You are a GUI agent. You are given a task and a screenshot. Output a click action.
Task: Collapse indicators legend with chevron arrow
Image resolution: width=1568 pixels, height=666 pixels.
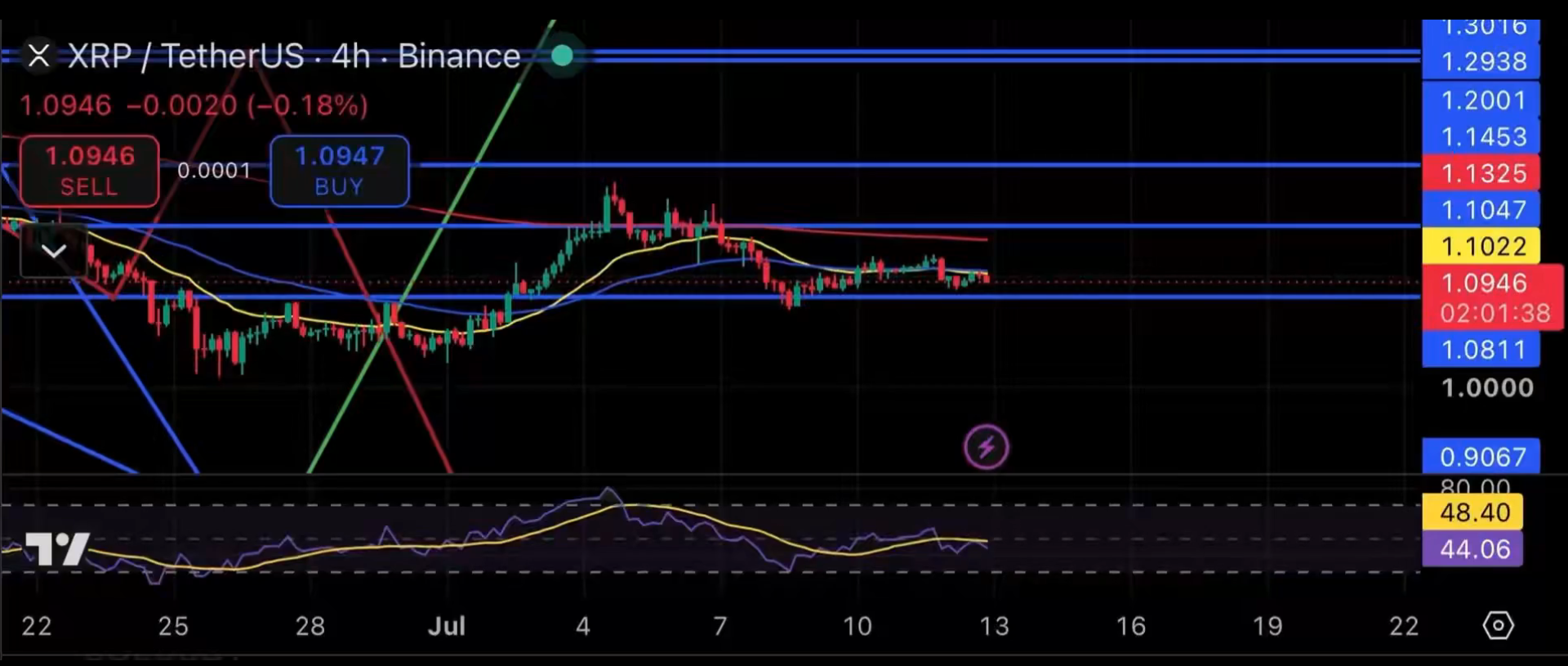[x=54, y=251]
